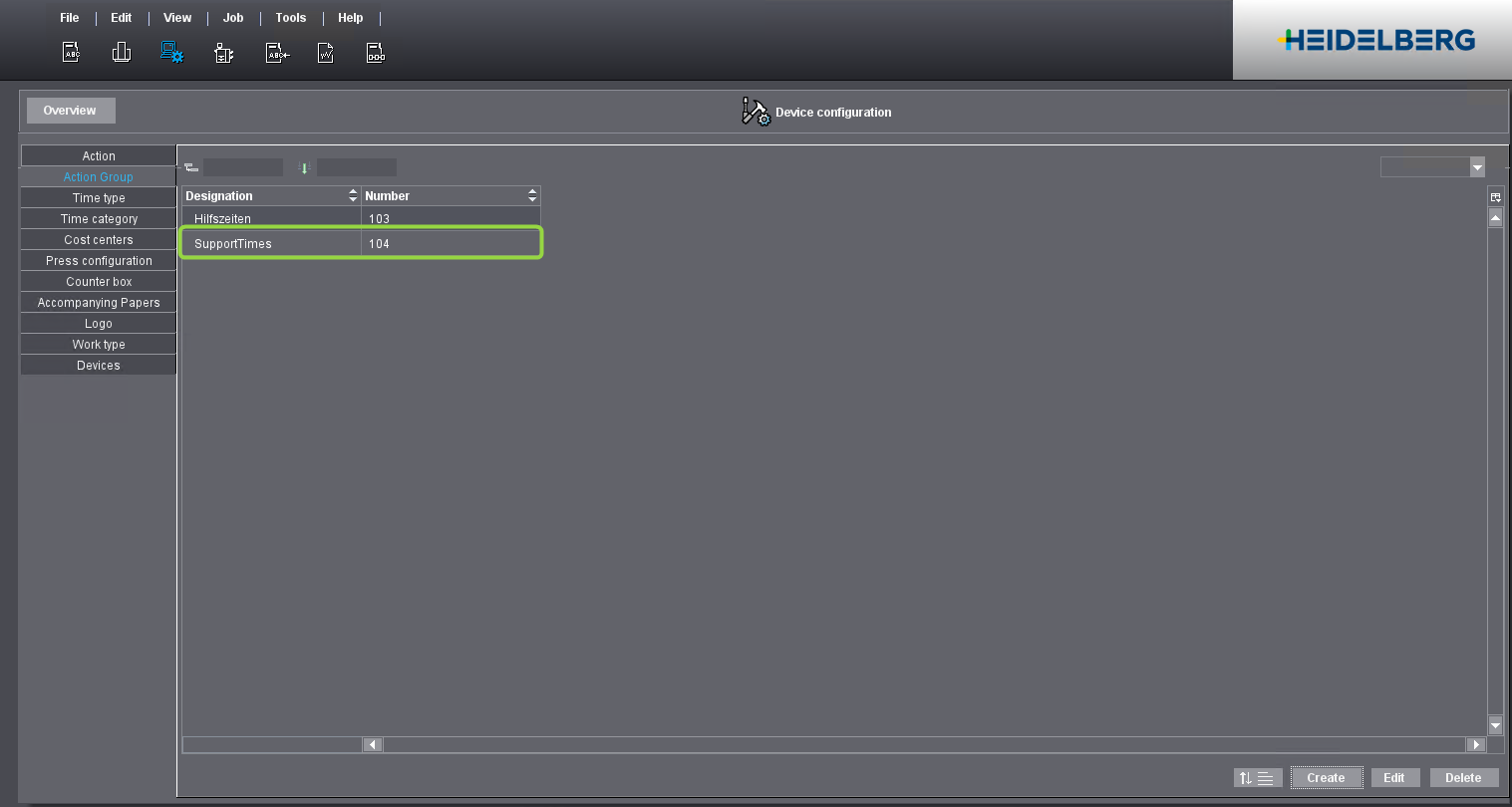Select the ABC-arrow import toolbar icon
The image size is (1512, 807).
click(x=277, y=52)
